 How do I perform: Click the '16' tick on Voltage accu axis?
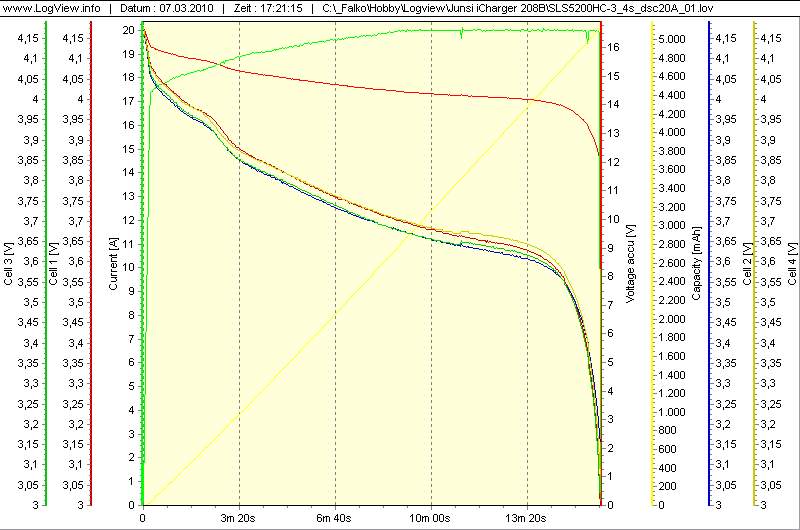point(613,47)
